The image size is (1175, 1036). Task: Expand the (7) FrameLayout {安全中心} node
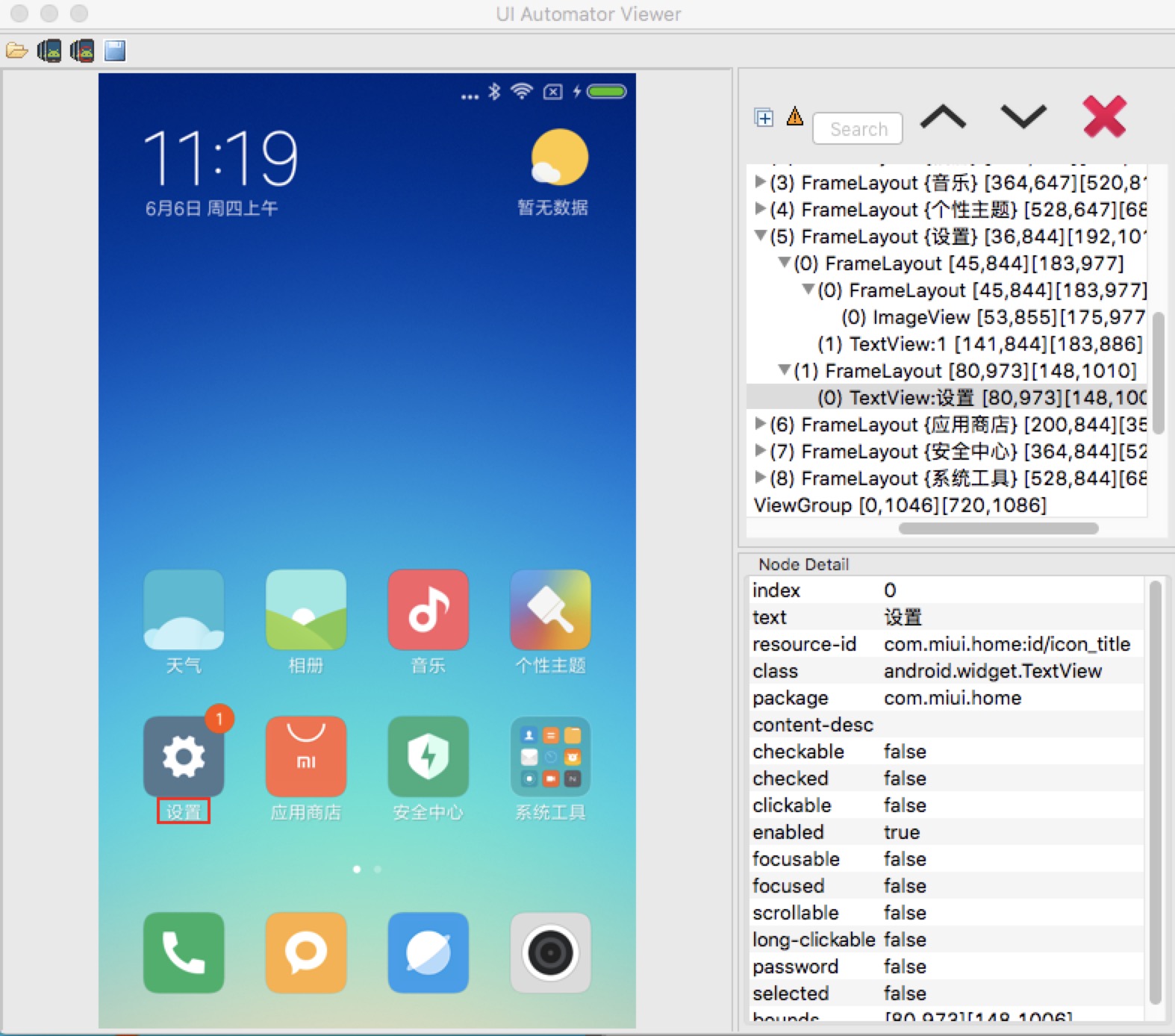pos(760,451)
